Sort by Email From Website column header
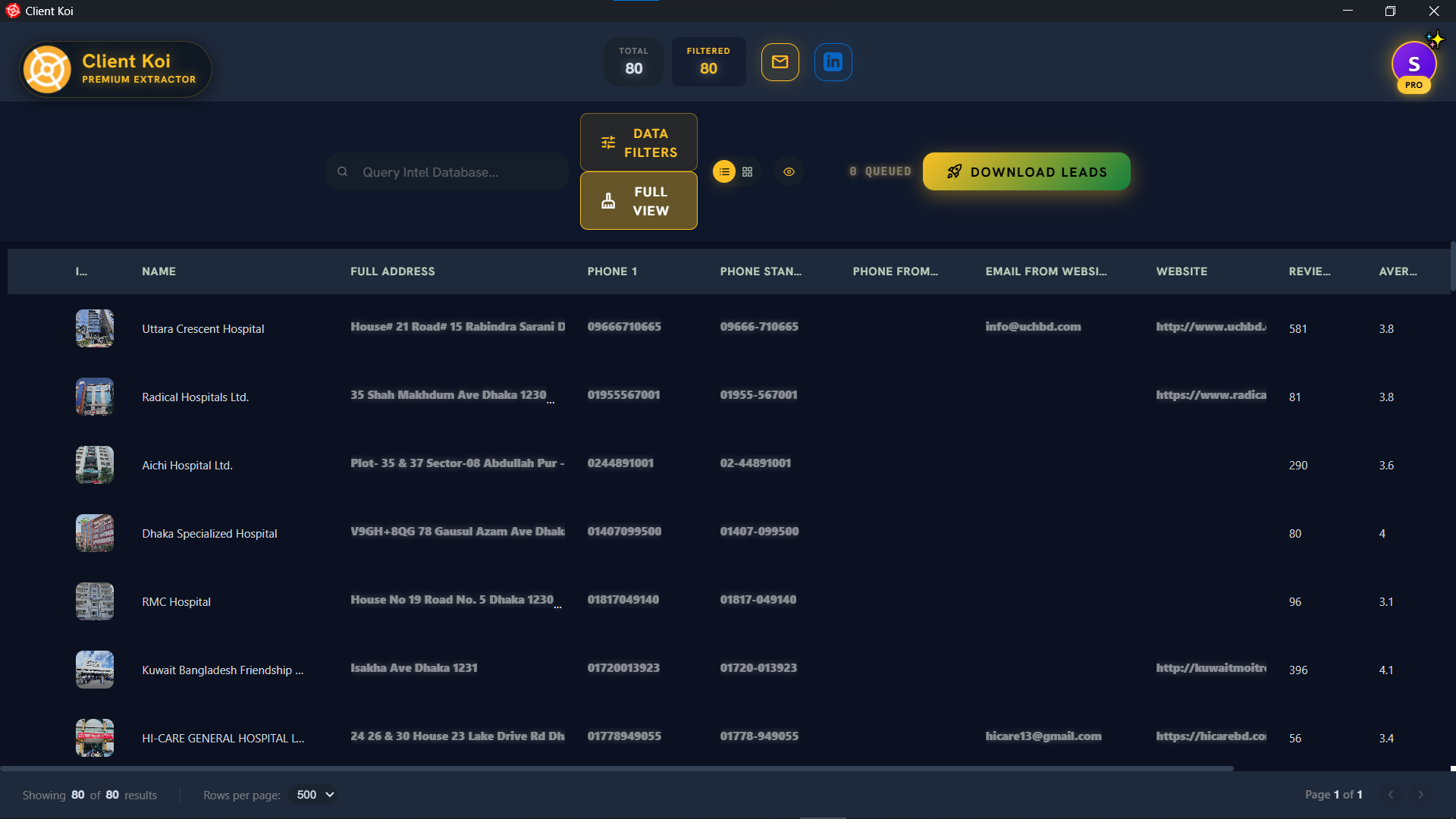This screenshot has width=1456, height=819. click(1046, 271)
